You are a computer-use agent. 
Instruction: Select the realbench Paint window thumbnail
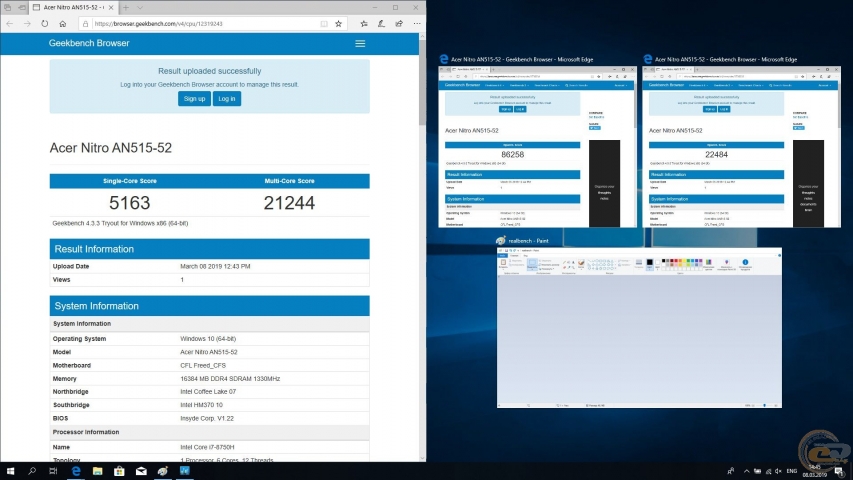(x=639, y=328)
